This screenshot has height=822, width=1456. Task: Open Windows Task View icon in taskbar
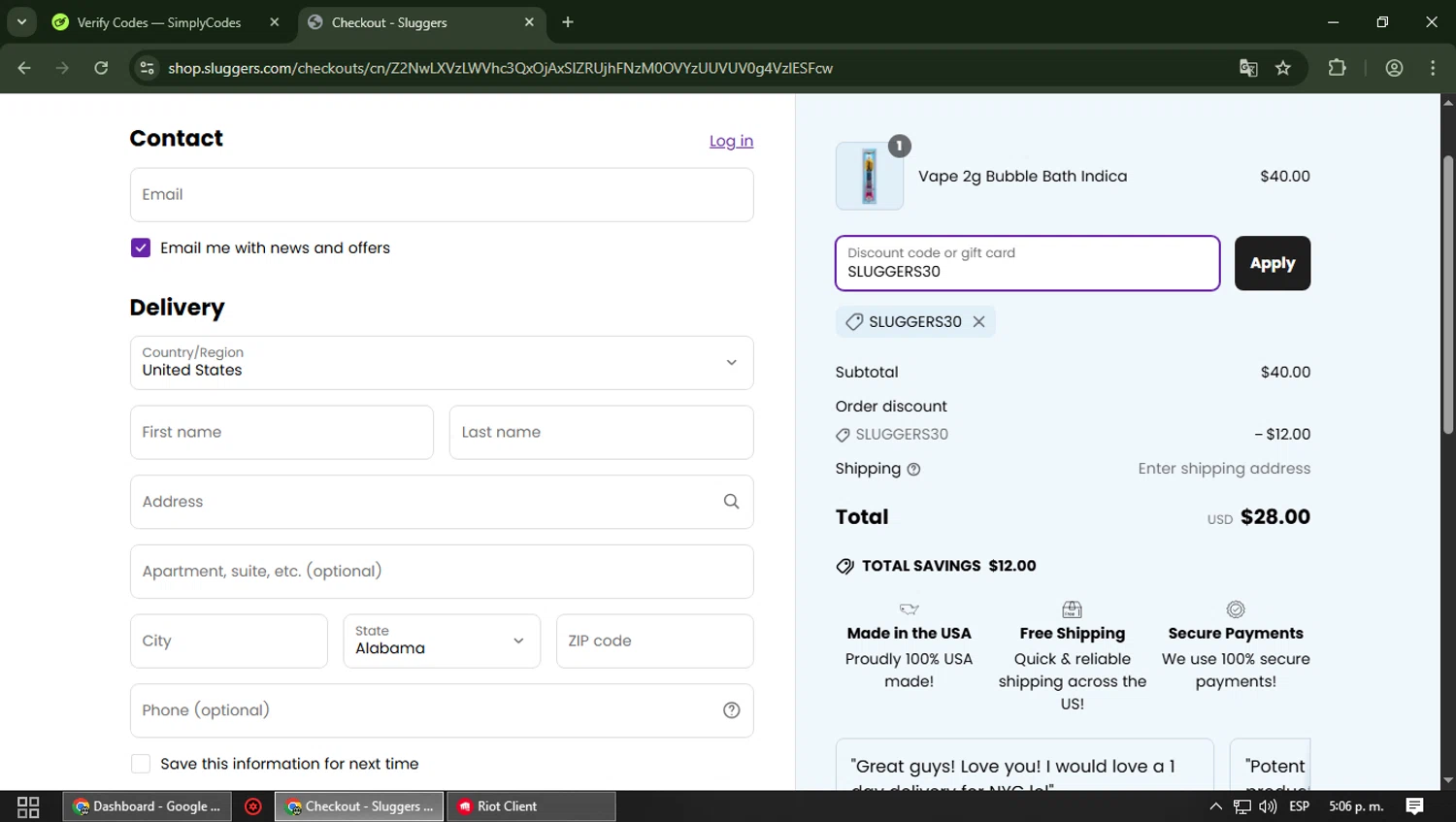click(28, 806)
